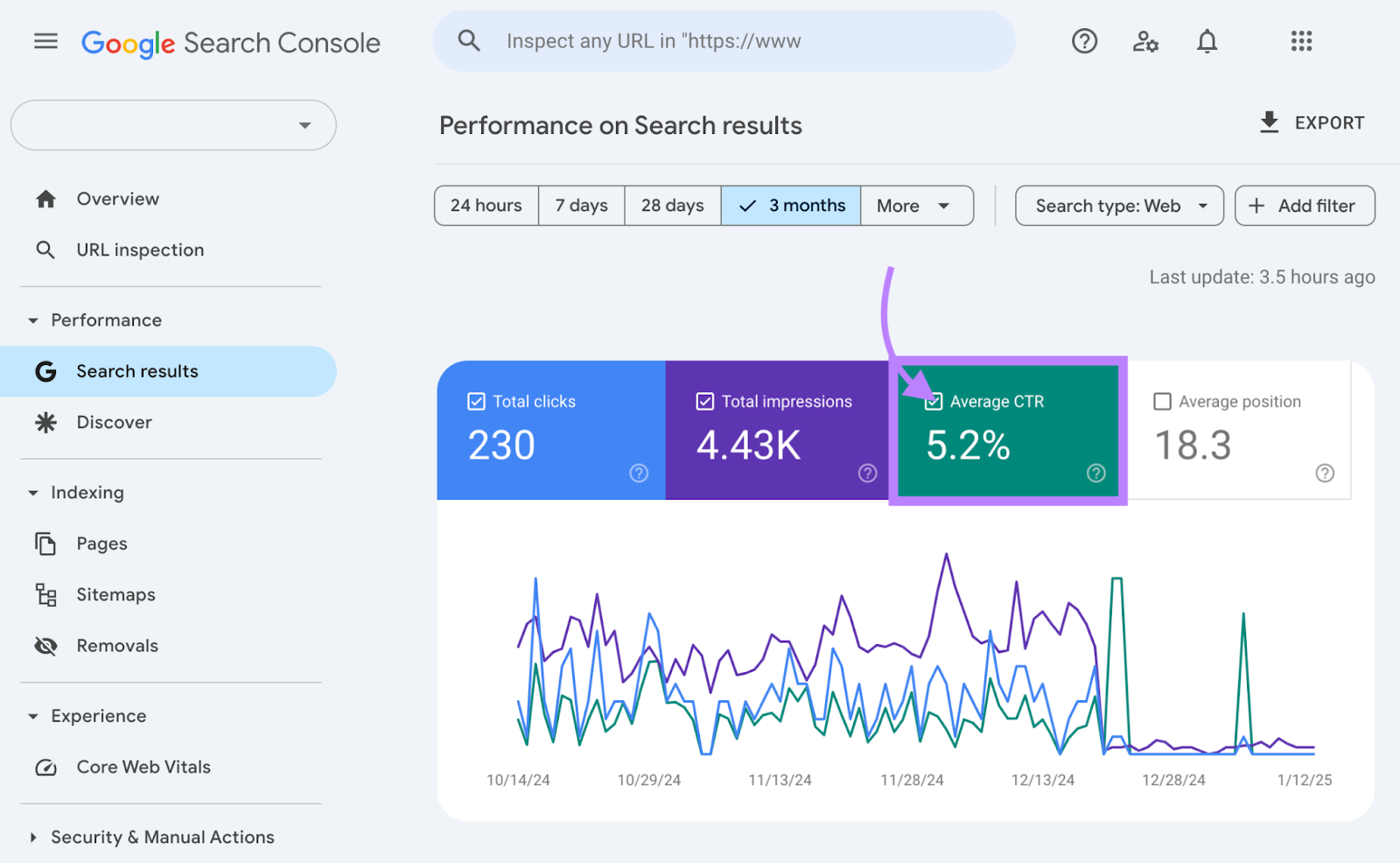Image resolution: width=1400 pixels, height=863 pixels.
Task: Open the Search type: Web dropdown
Action: 1119,206
